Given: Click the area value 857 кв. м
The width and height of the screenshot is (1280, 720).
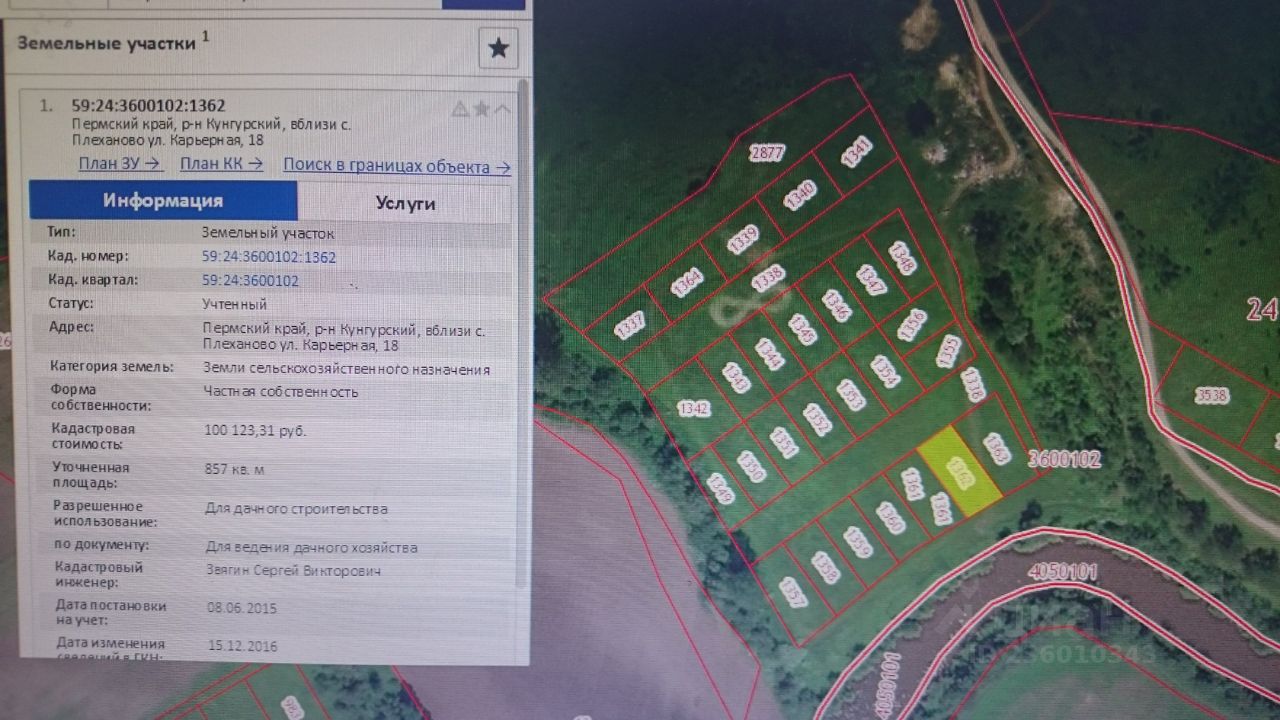Looking at the screenshot, I should click(x=234, y=468).
